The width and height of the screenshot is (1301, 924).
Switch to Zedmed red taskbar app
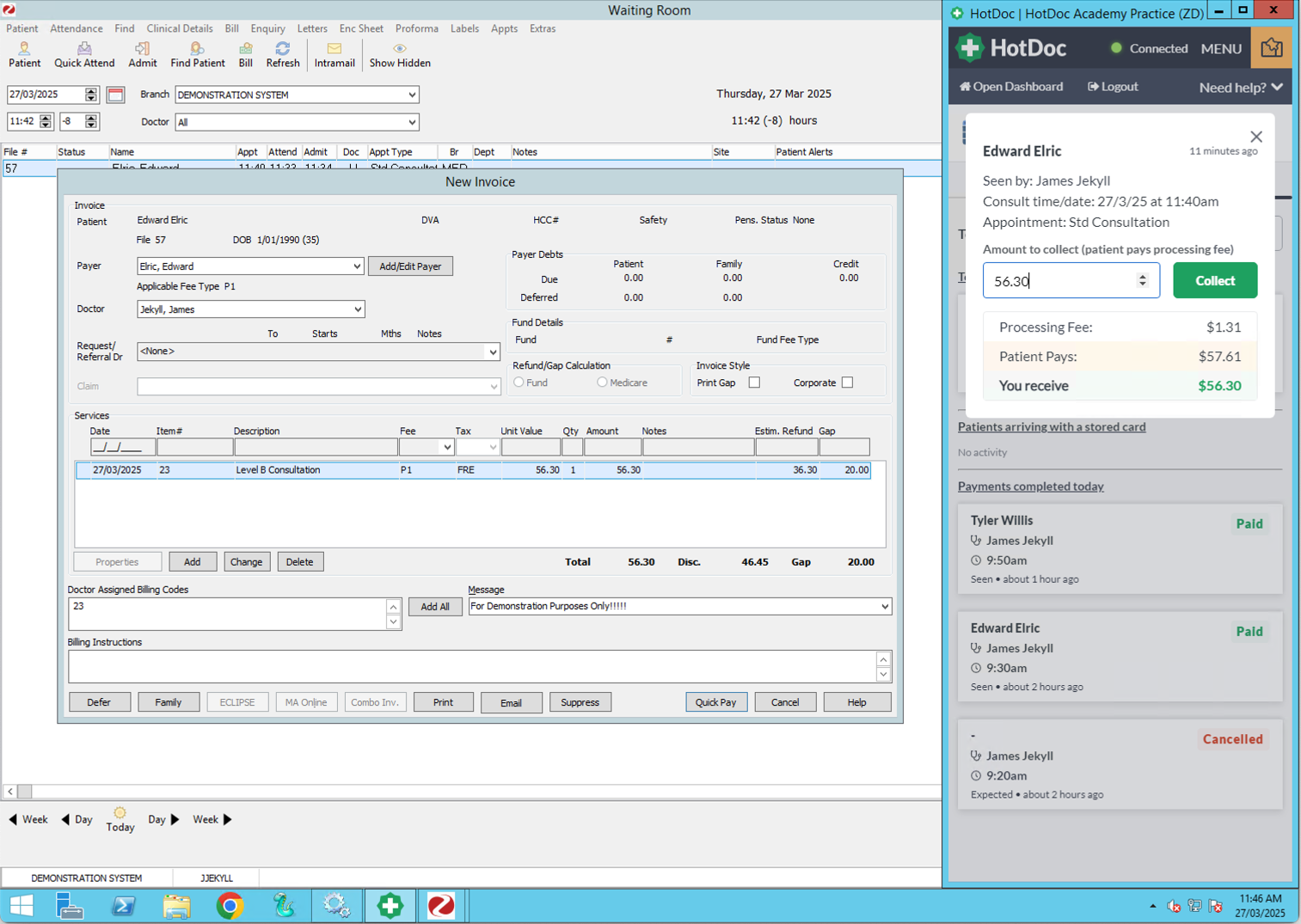pyautogui.click(x=441, y=906)
